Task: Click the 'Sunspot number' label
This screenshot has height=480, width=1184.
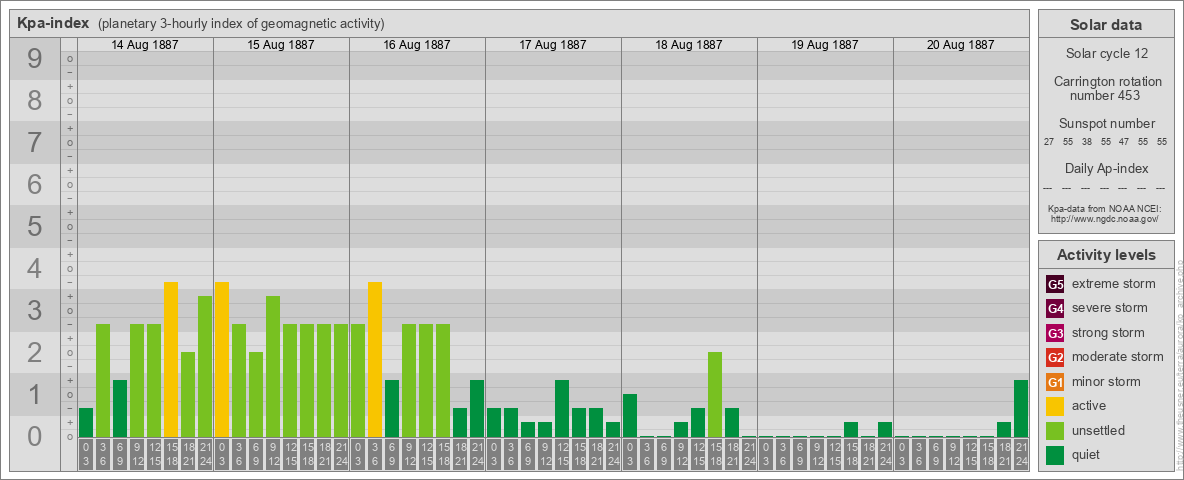Action: point(1106,123)
